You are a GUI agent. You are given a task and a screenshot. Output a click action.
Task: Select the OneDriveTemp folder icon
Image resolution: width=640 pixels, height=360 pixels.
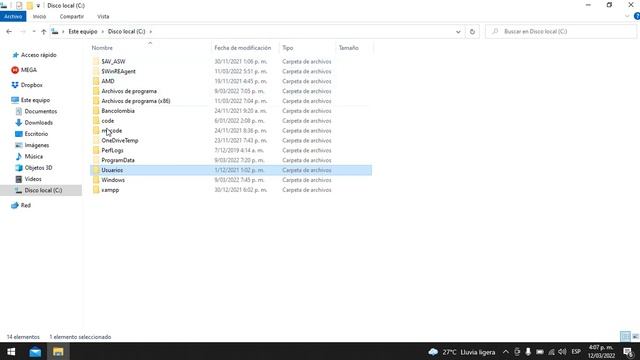[96, 140]
